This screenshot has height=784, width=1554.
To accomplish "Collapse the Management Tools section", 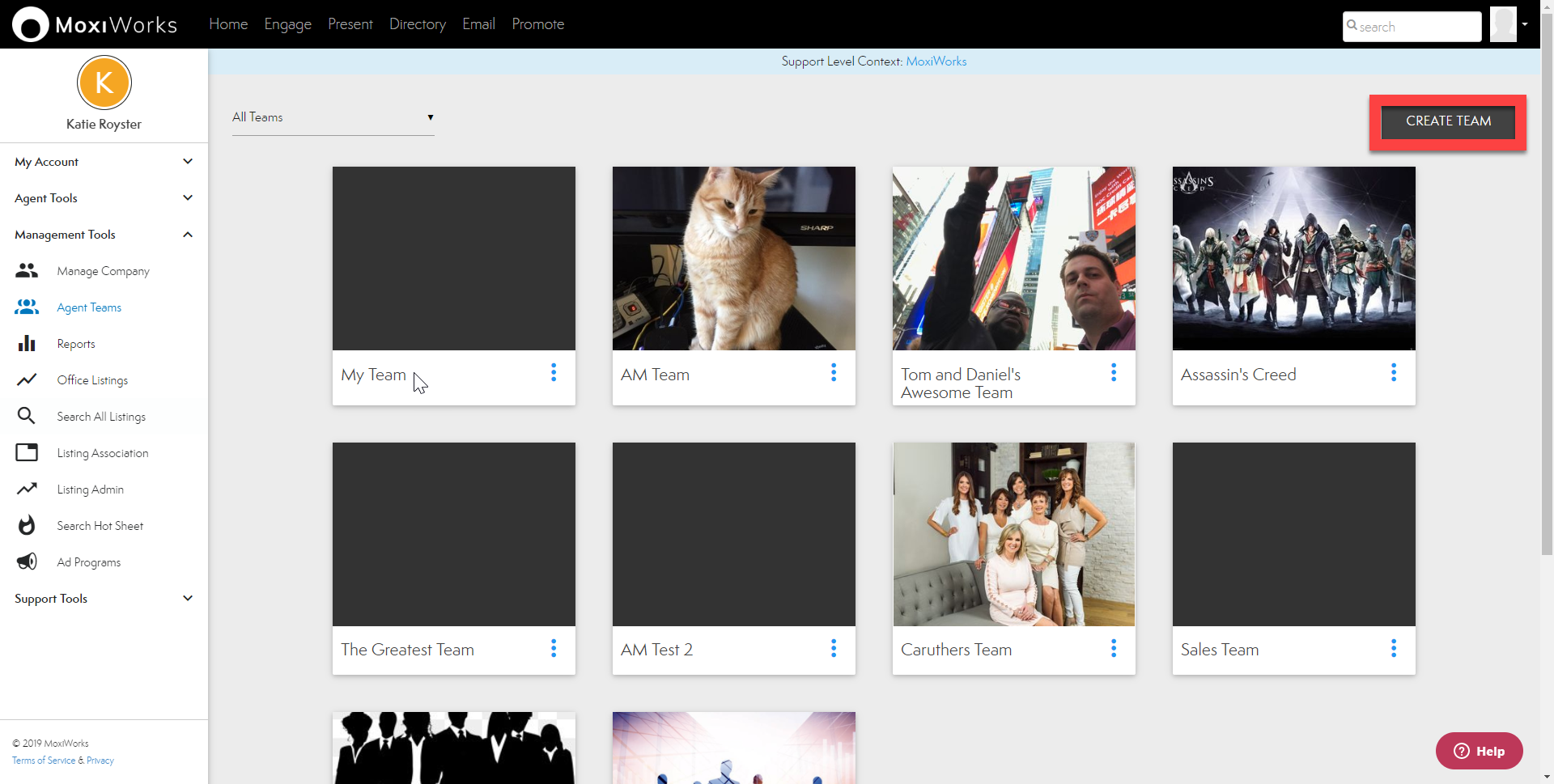I will pyautogui.click(x=188, y=235).
